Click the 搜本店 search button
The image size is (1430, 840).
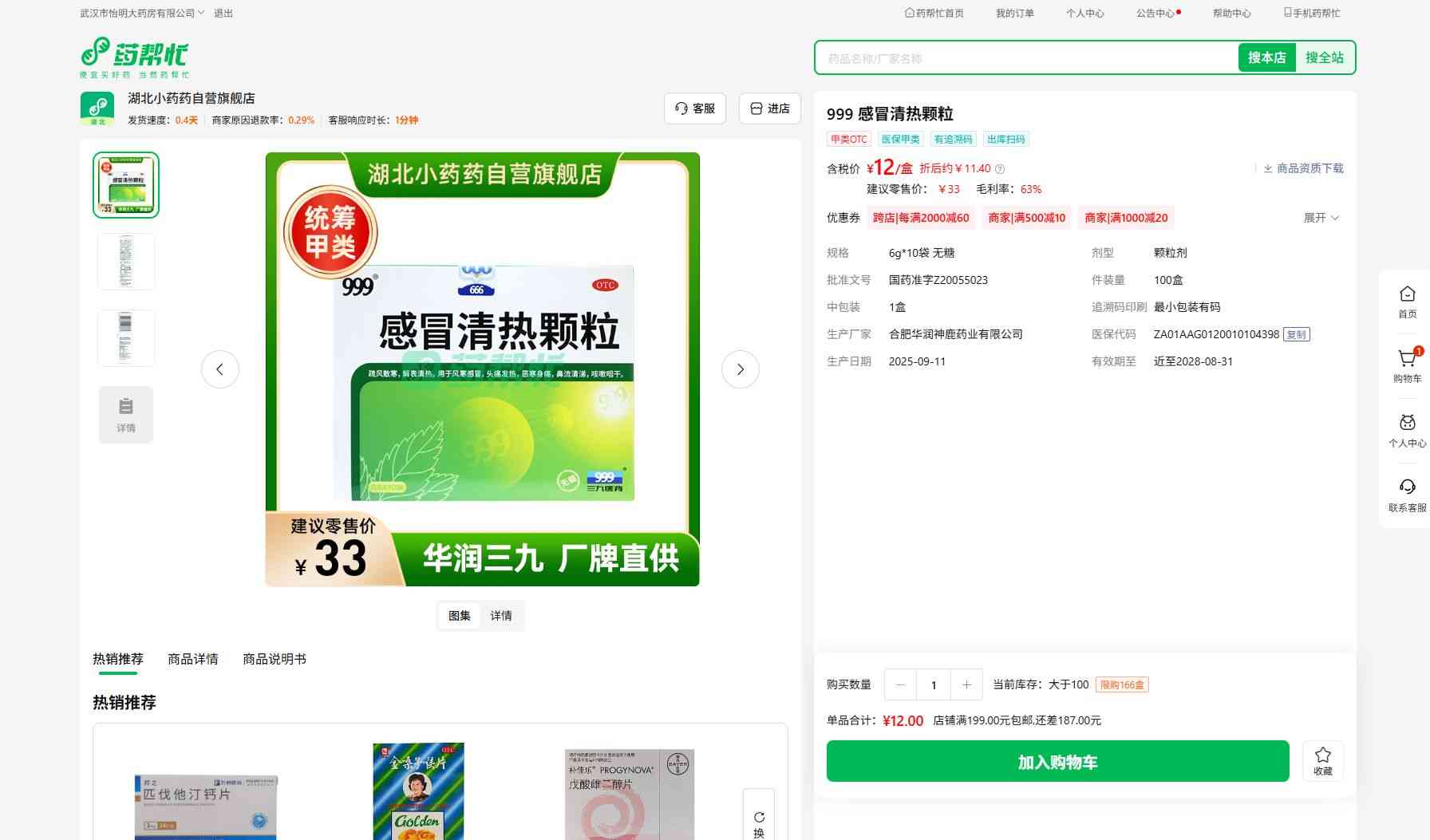click(x=1266, y=57)
